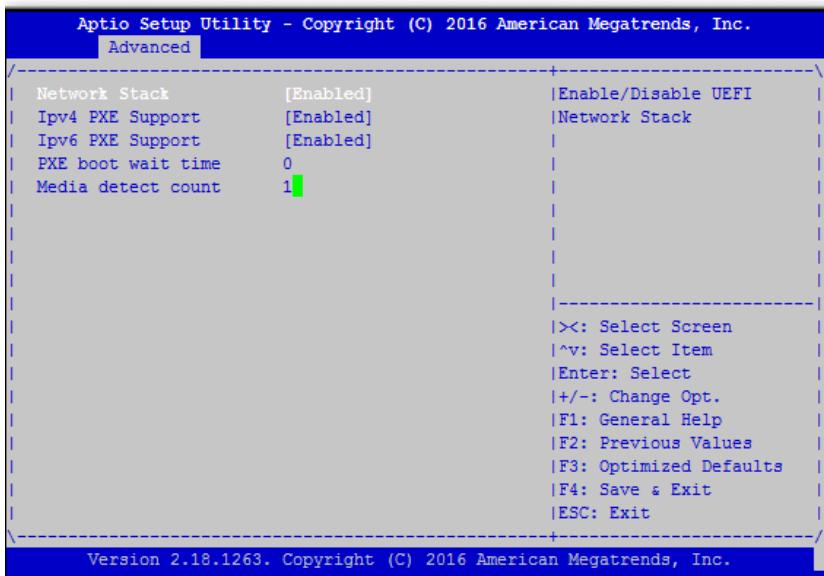Toggle the Ipv4 PXE Support Enabled value
Viewport: 824px width, 576px height.
[x=328, y=117]
